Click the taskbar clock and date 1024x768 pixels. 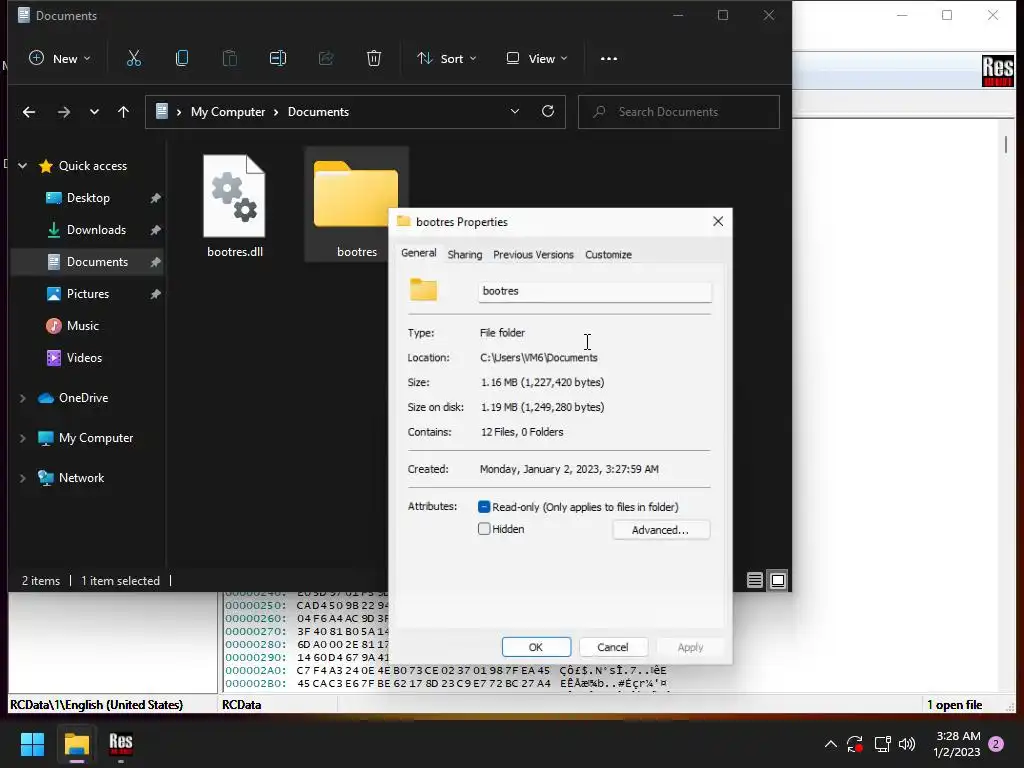point(957,744)
